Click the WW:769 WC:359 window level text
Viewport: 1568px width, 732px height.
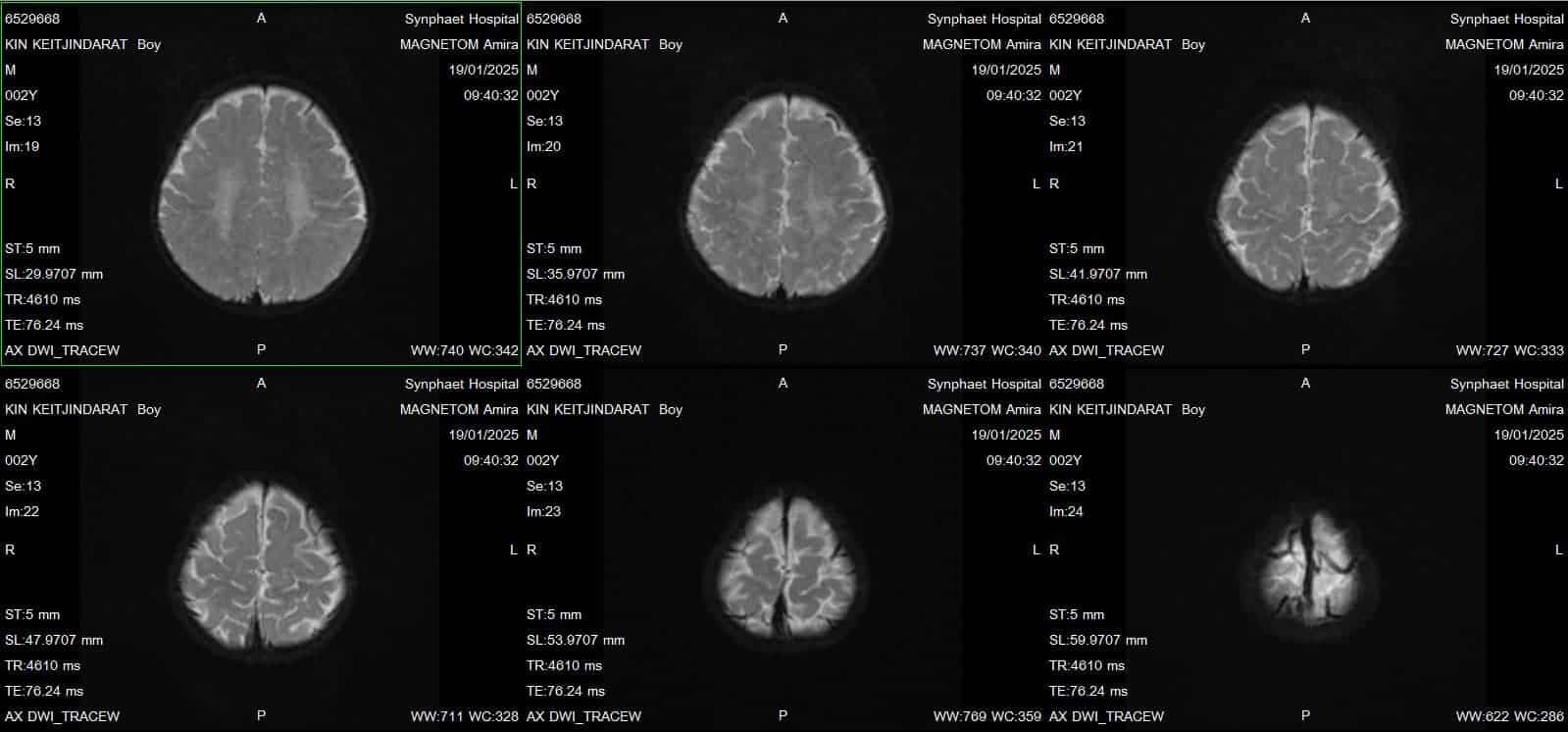986,716
